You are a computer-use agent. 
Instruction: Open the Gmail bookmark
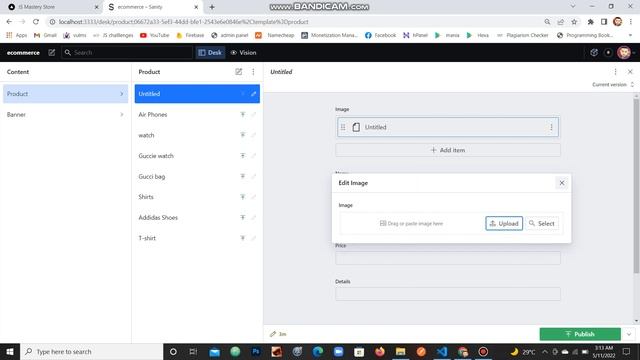tap(45, 36)
